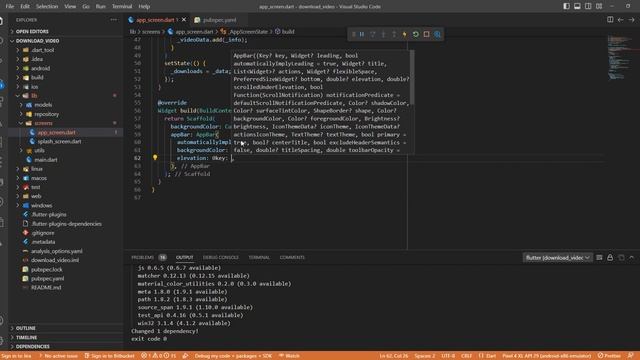
Task: Clear output with the list icon
Action: (x=599, y=258)
